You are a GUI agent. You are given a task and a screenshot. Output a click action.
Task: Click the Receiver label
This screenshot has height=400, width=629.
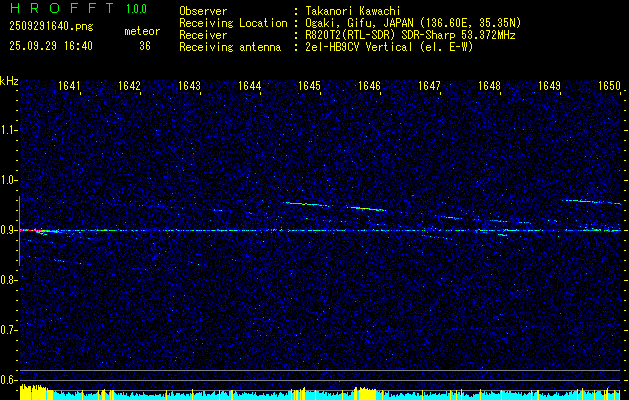coord(203,35)
